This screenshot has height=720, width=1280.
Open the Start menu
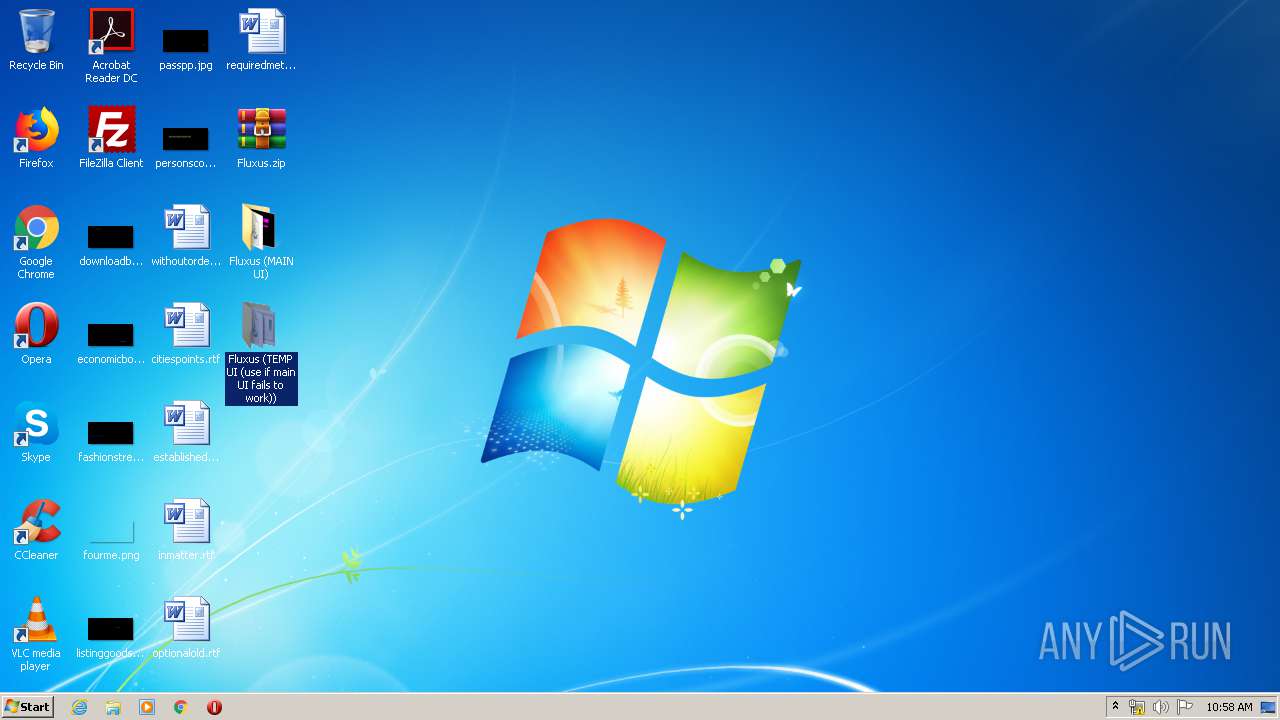point(27,706)
